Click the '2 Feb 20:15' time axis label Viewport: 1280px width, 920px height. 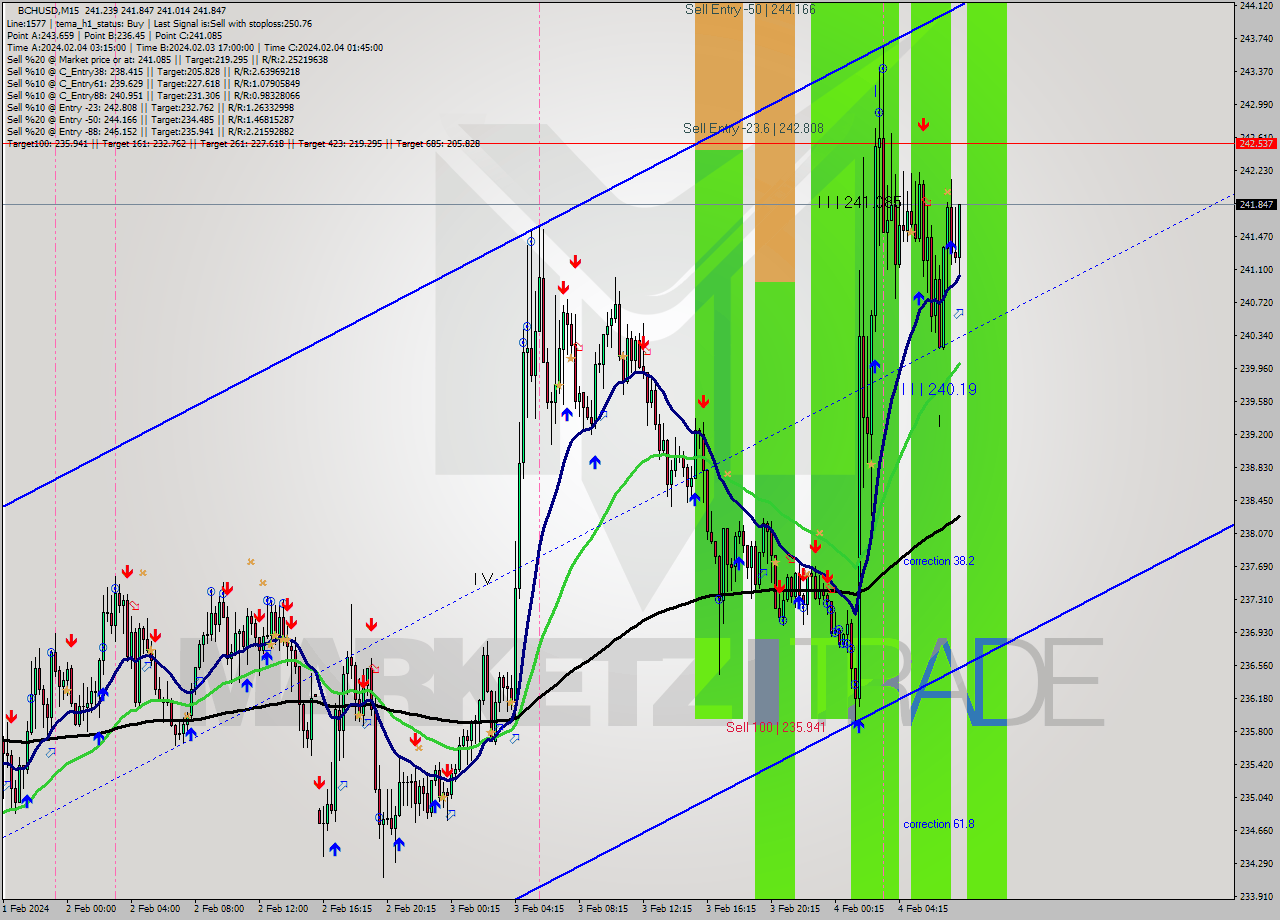pyautogui.click(x=411, y=910)
